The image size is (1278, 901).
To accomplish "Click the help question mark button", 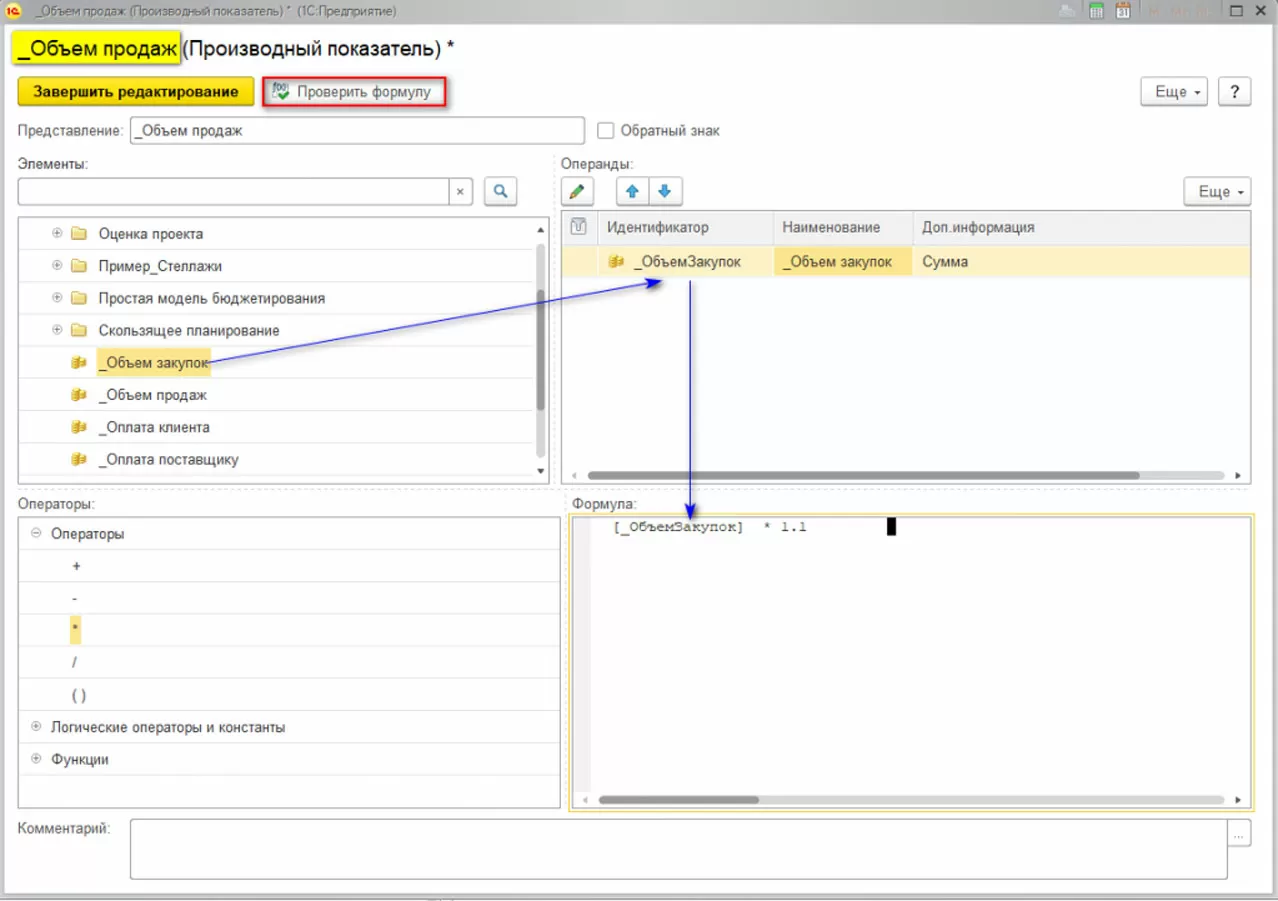I will pos(1235,92).
